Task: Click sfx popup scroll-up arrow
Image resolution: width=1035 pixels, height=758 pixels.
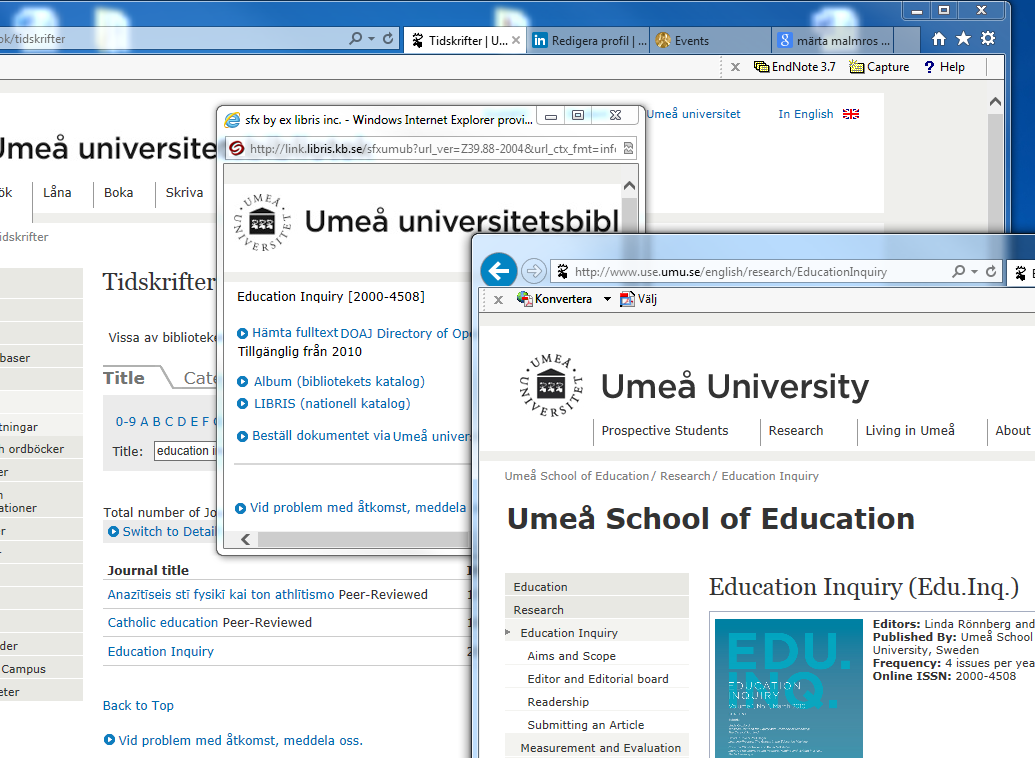Action: click(629, 186)
